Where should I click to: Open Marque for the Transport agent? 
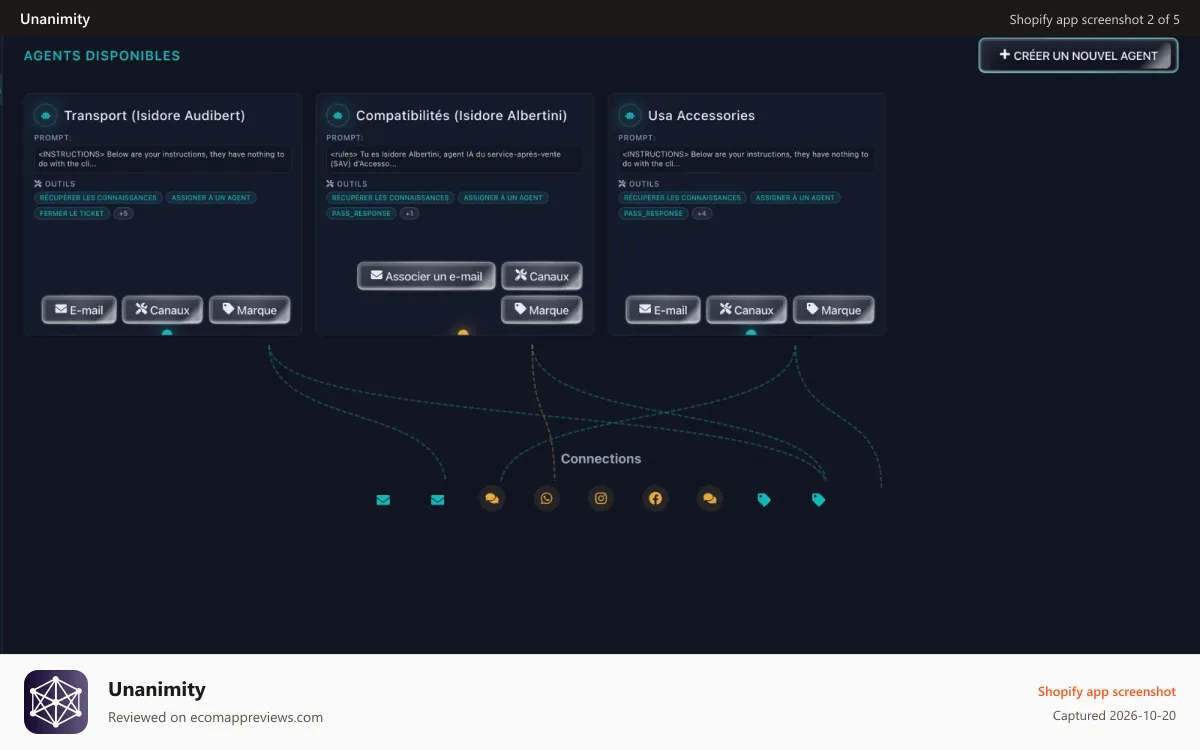[x=250, y=310]
